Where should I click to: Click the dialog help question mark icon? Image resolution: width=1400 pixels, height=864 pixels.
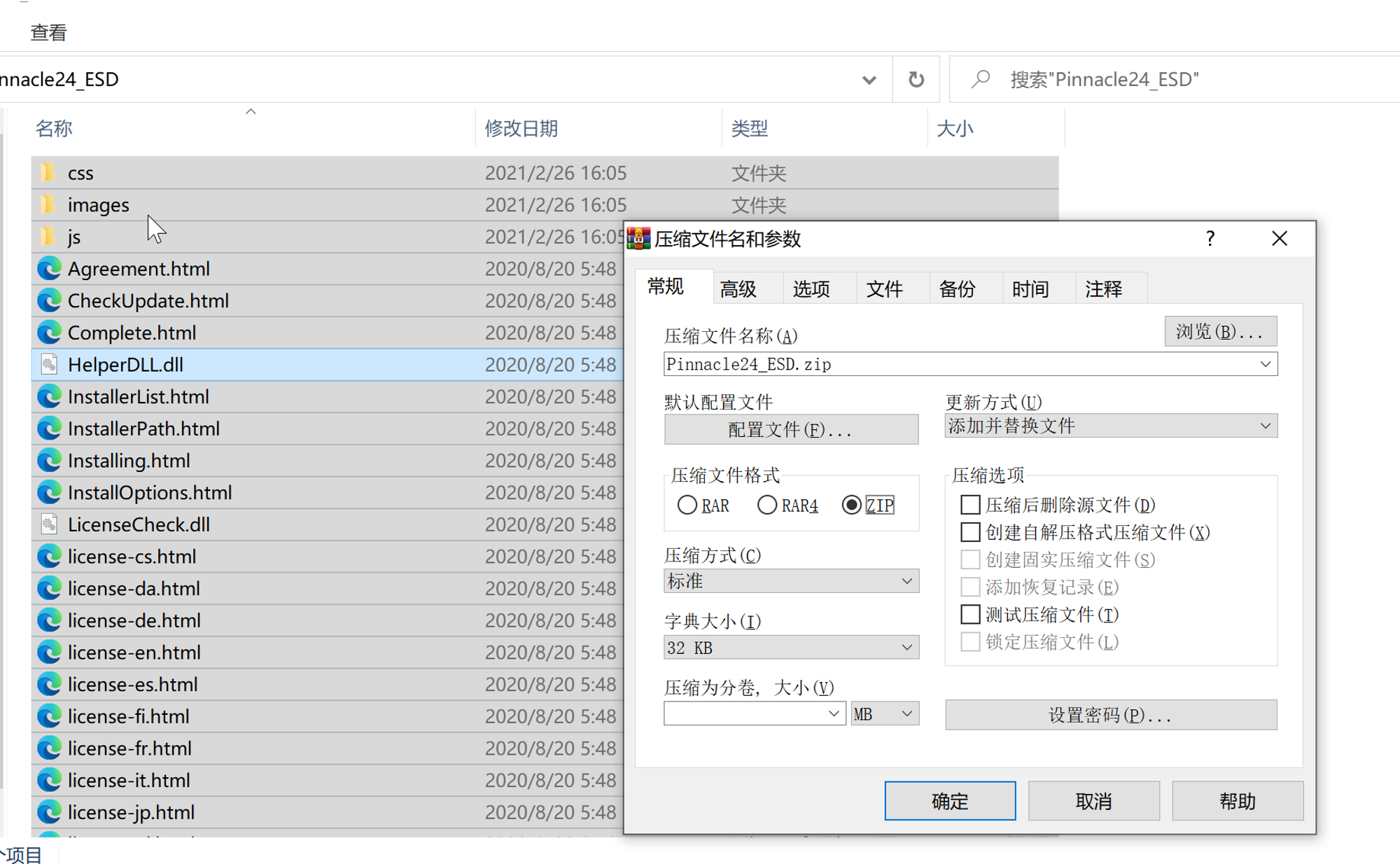tap(1210, 239)
